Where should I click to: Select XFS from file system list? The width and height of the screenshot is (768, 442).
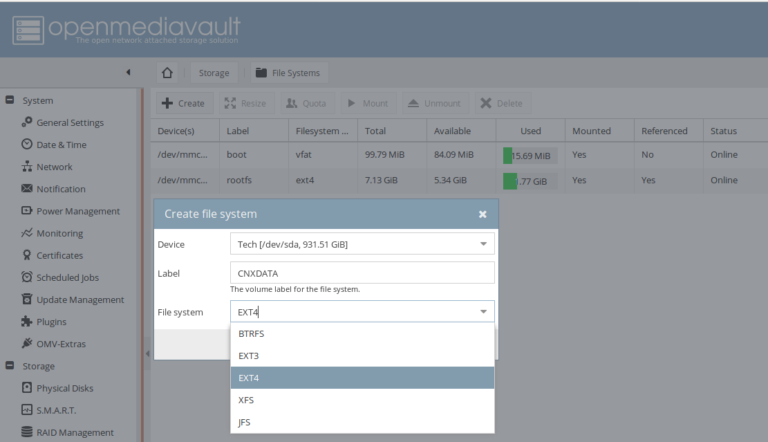(x=362, y=400)
